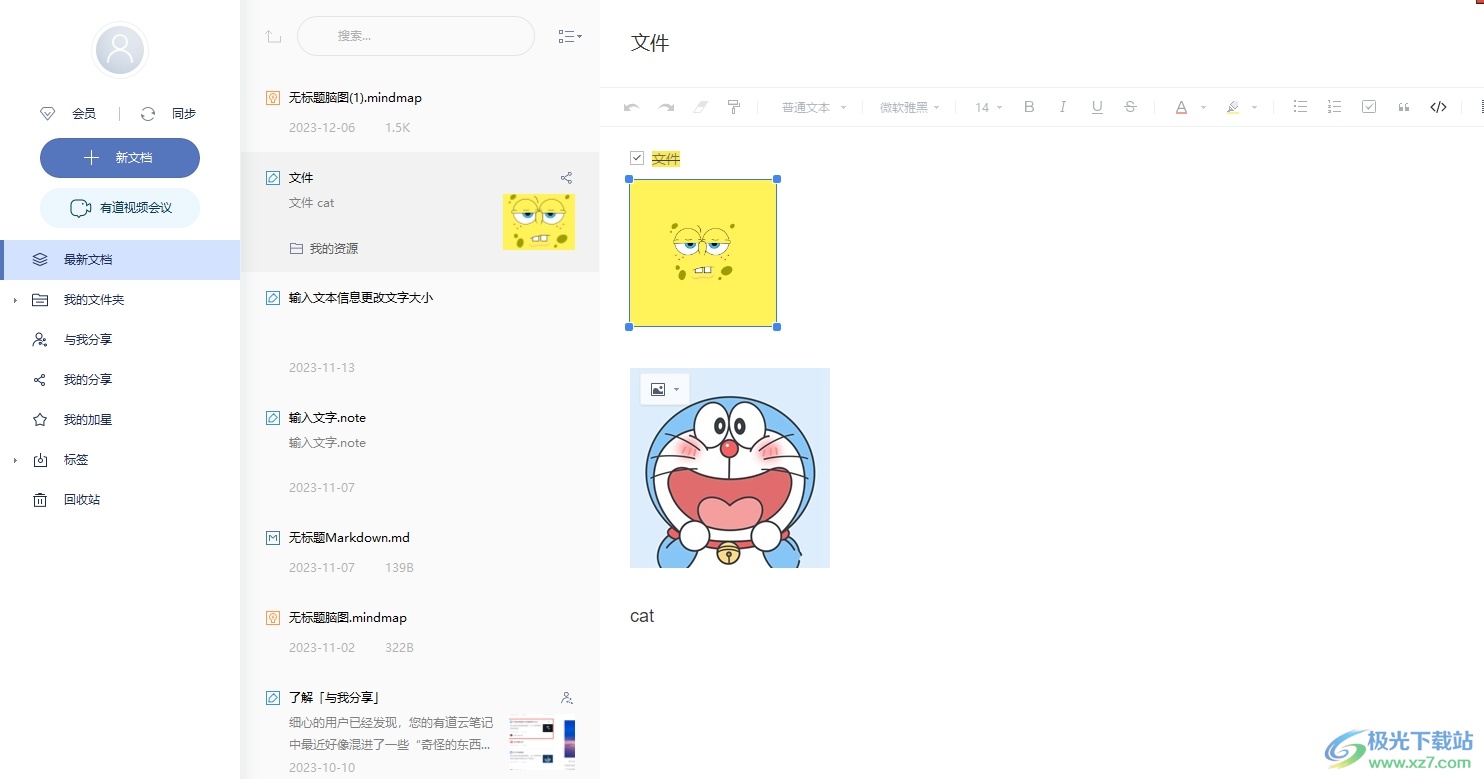Insert a block quote
This screenshot has width=1484, height=779.
(1404, 107)
